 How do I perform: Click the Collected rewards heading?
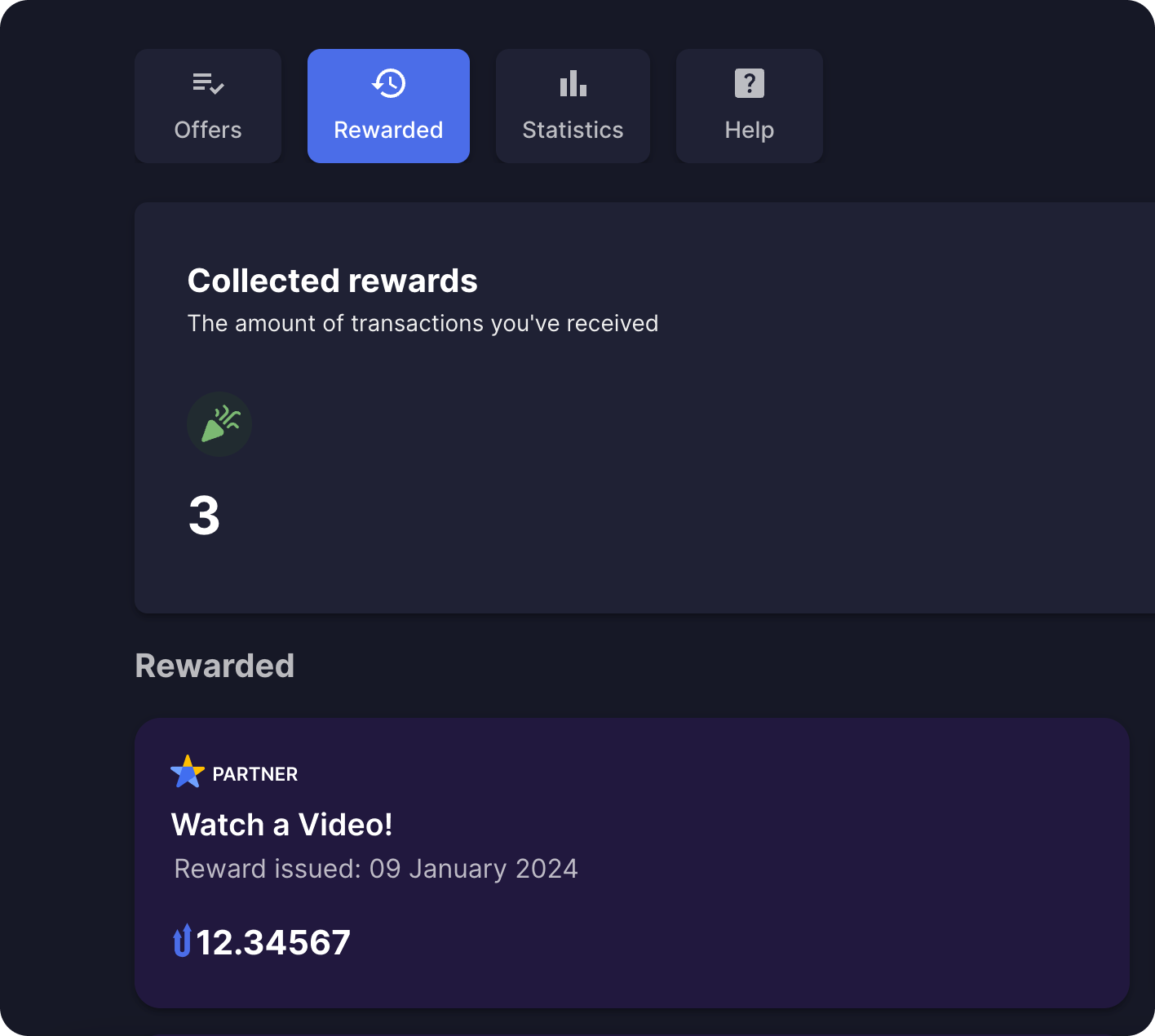click(x=332, y=281)
